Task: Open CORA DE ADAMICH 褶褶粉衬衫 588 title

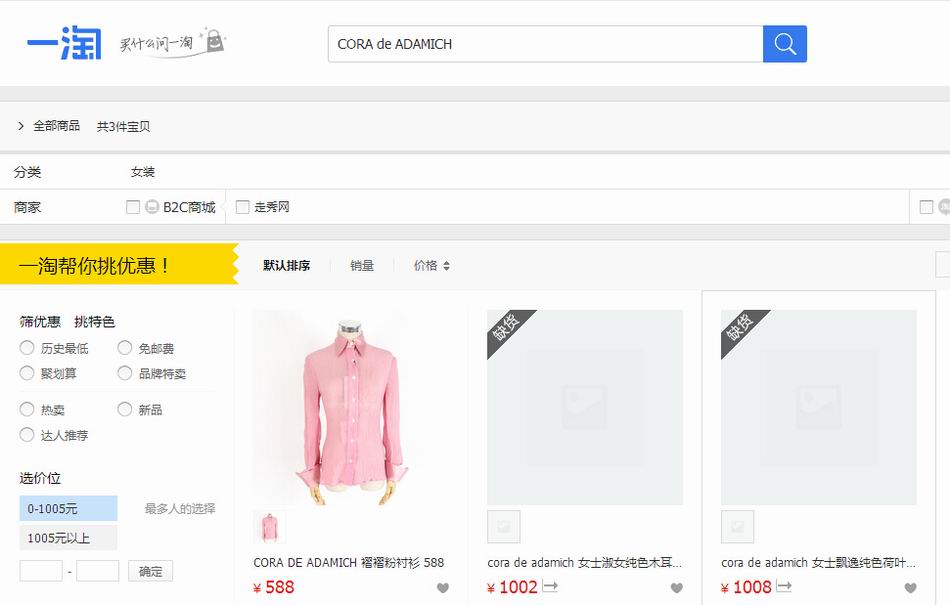Action: pos(349,563)
